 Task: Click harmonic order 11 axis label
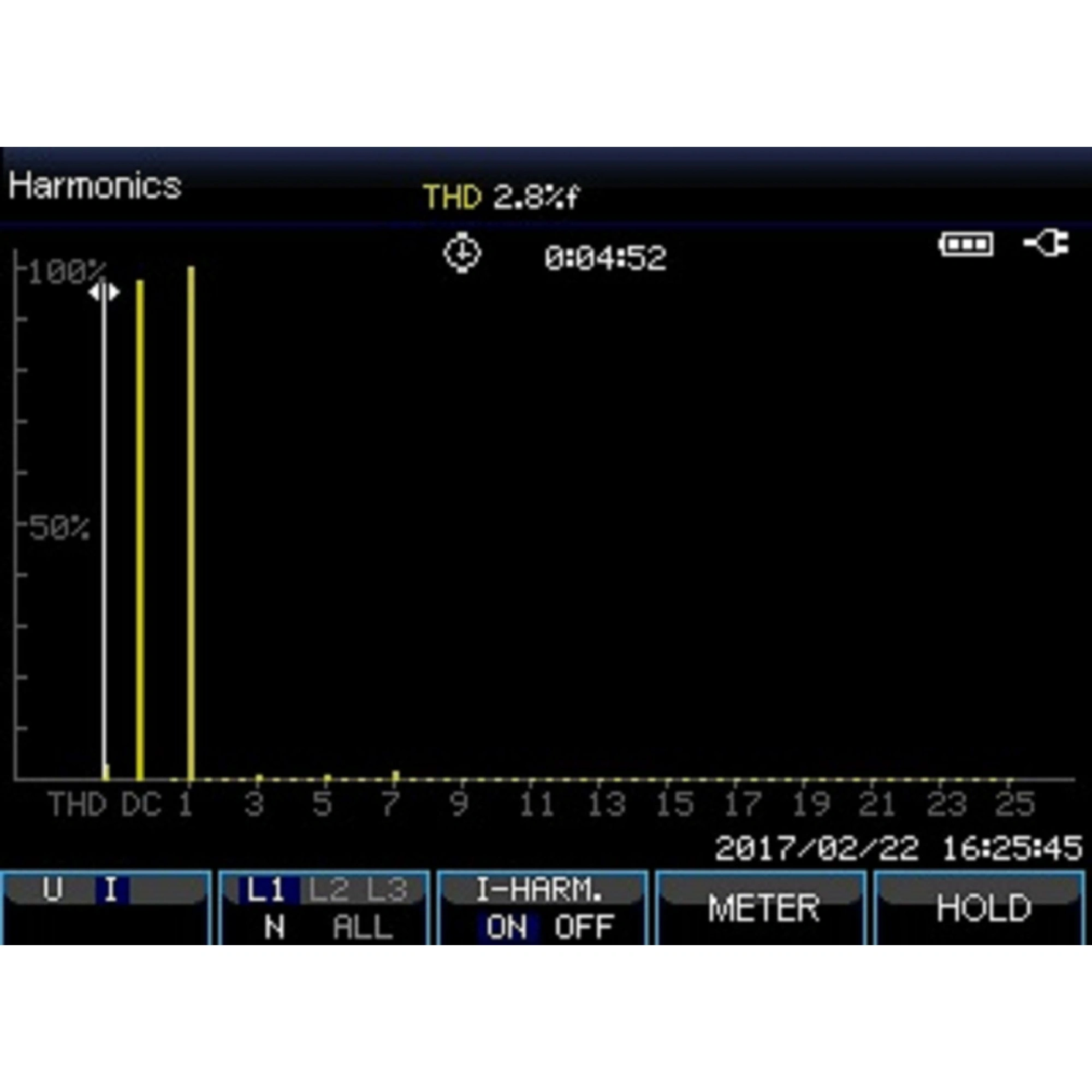tap(536, 804)
